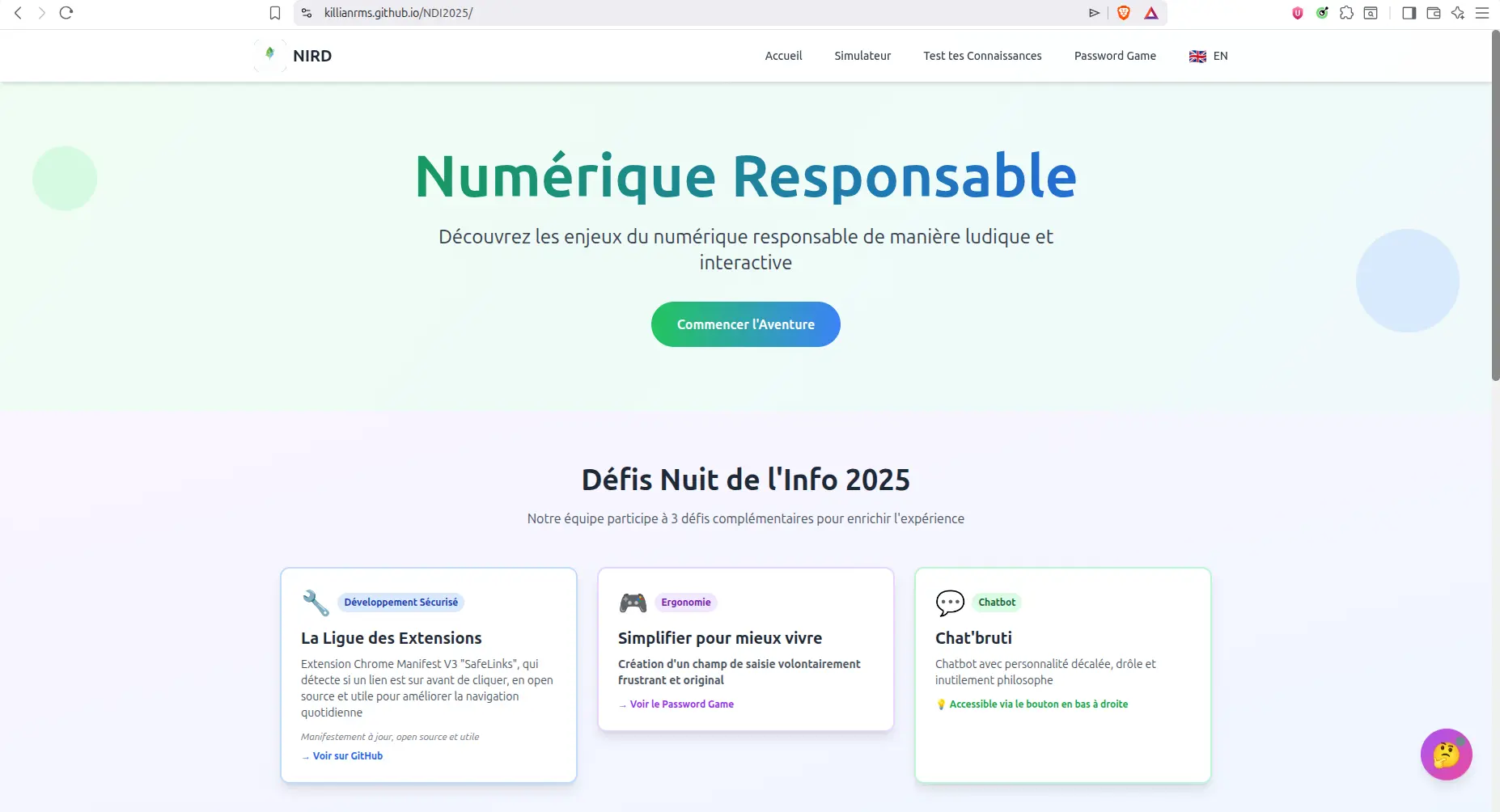Viewport: 1500px width, 812px height.
Task: Open the EN language selector
Action: coord(1207,56)
